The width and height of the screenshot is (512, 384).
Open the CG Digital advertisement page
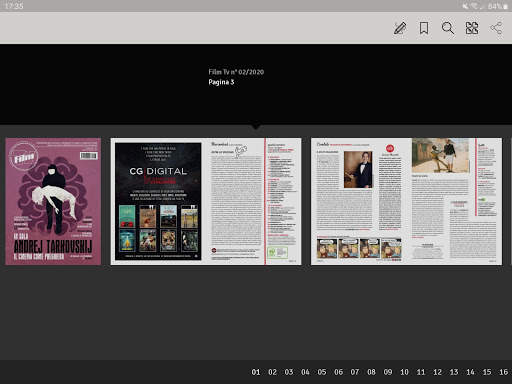point(158,201)
